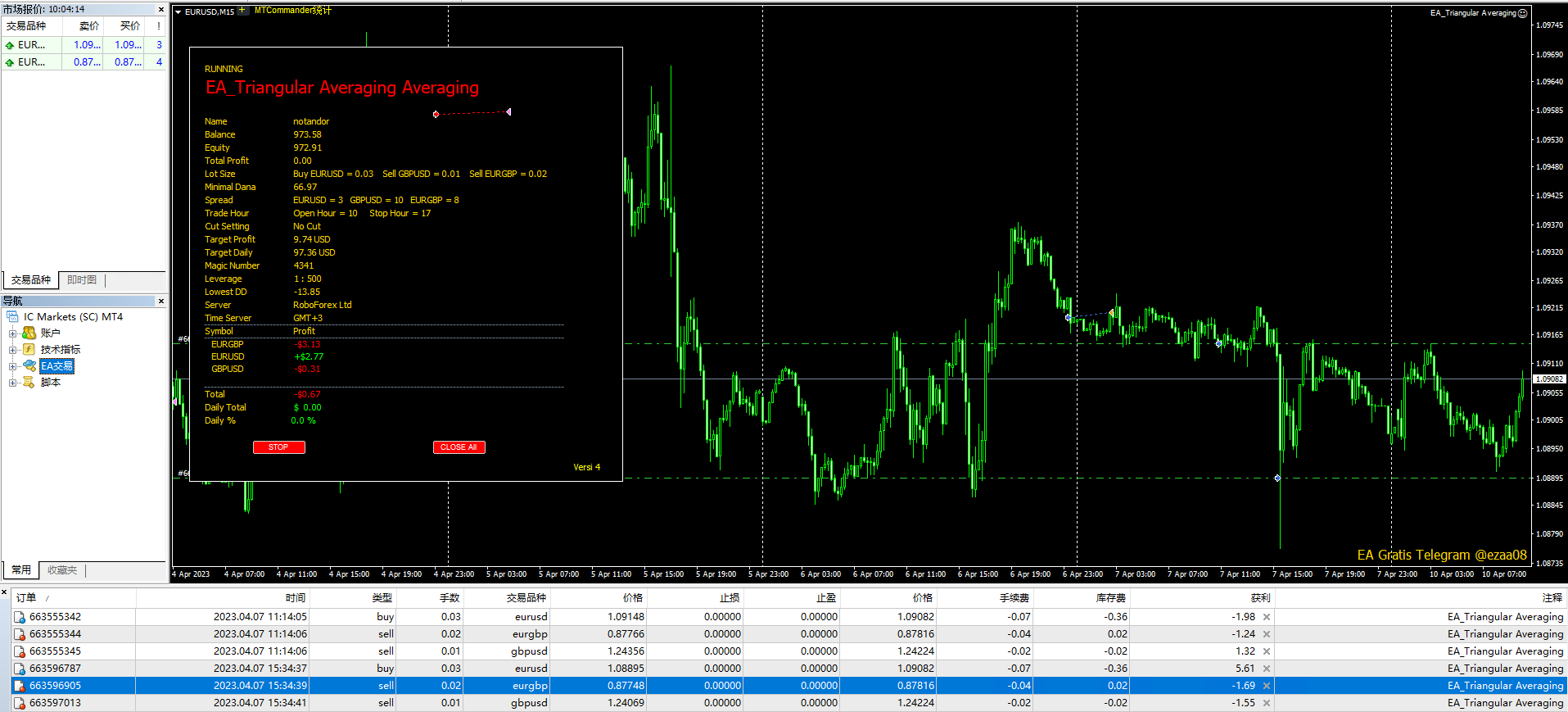Select the 交易品种 tab in Market Watch

point(31,280)
